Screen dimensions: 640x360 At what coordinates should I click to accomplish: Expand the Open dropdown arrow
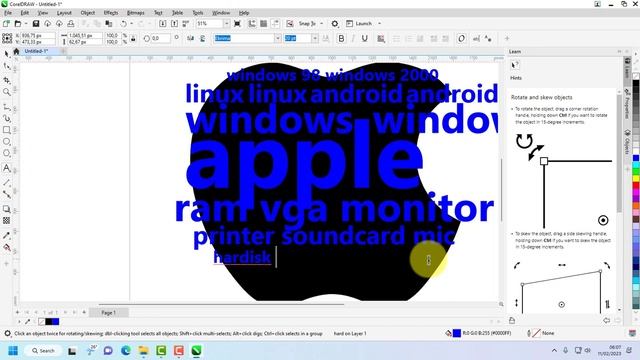click(x=26, y=24)
